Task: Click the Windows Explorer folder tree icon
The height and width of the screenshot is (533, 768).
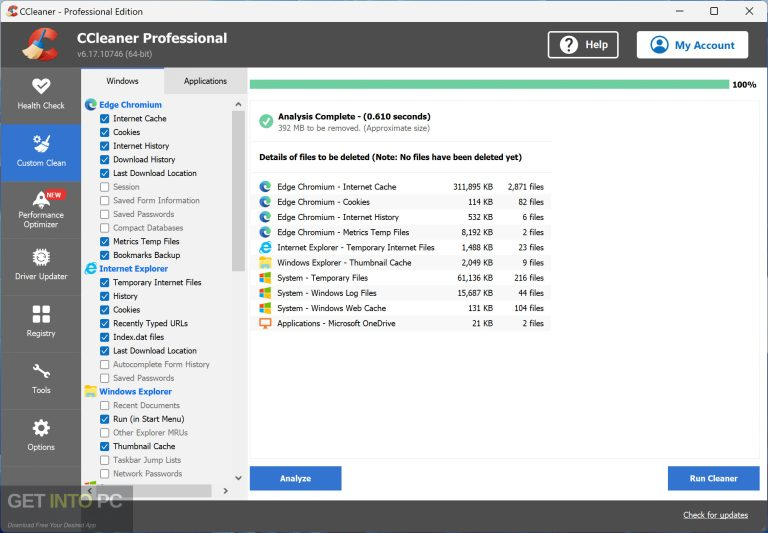Action: coord(91,391)
